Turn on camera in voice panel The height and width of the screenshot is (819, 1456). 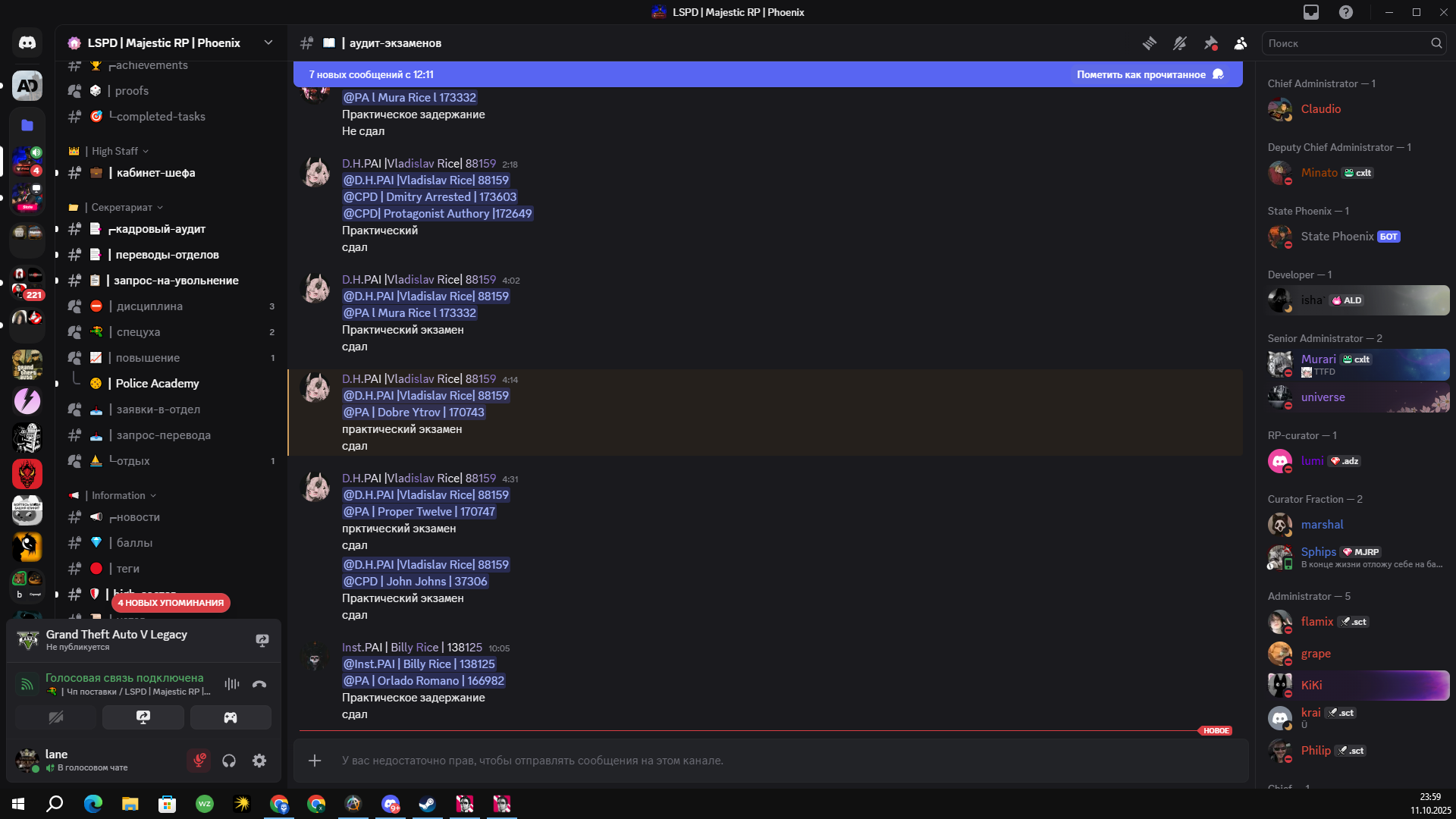click(x=56, y=717)
